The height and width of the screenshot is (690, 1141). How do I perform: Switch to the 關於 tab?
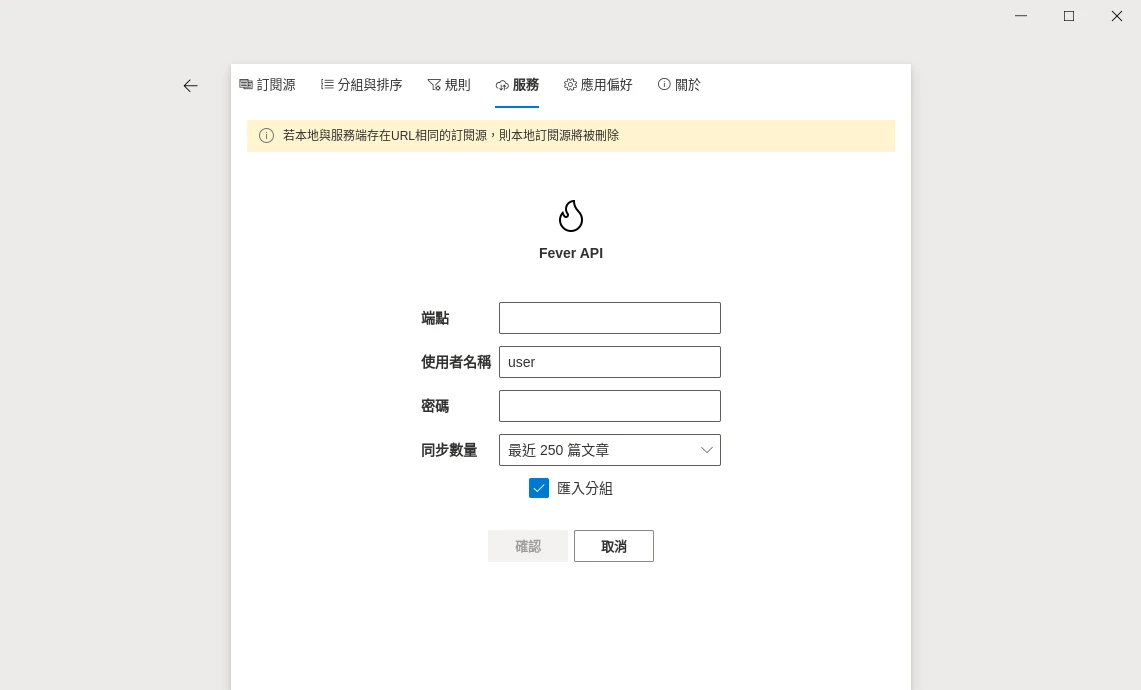pos(679,85)
